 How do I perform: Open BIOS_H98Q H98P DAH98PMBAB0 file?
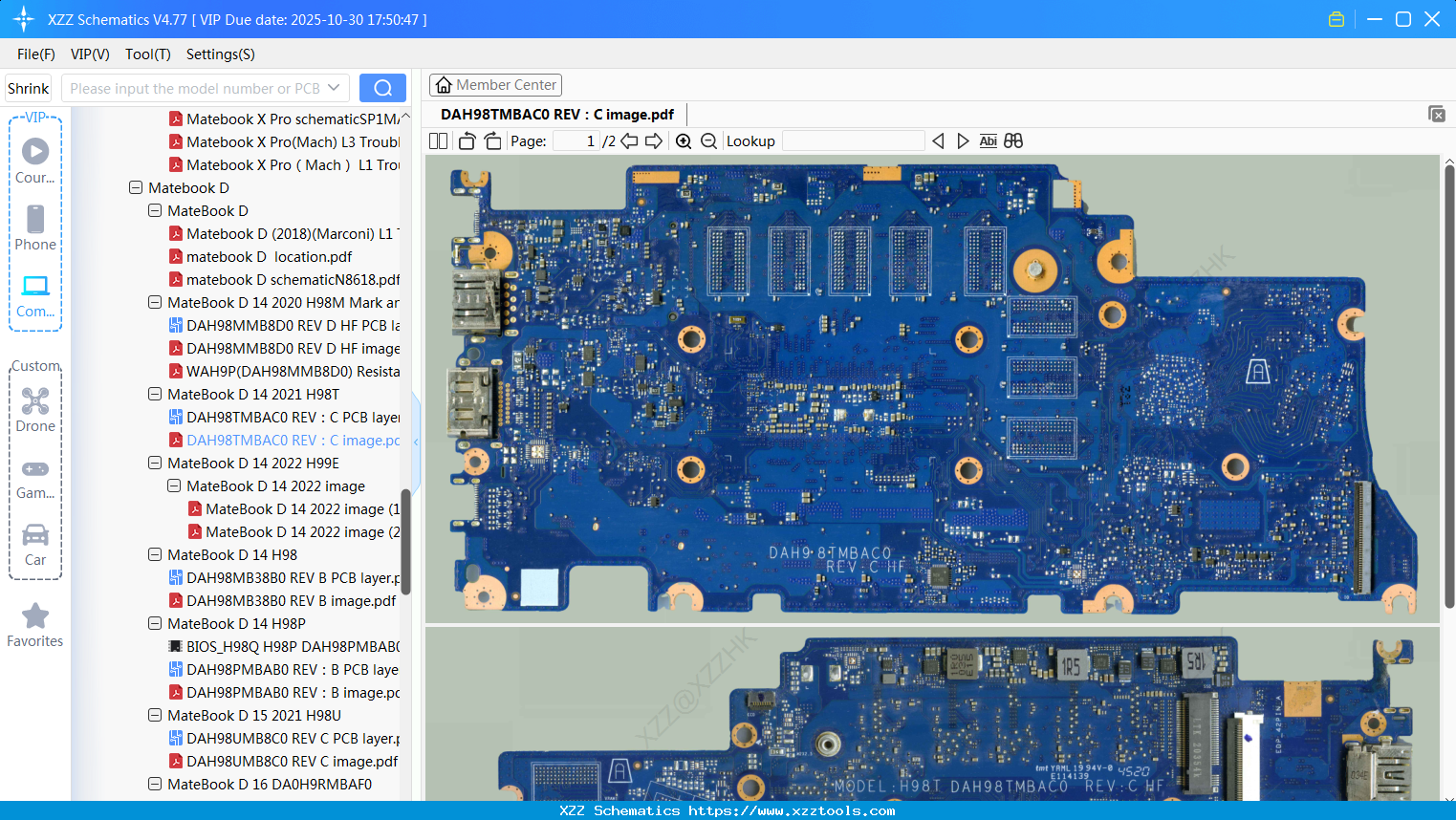pos(285,647)
